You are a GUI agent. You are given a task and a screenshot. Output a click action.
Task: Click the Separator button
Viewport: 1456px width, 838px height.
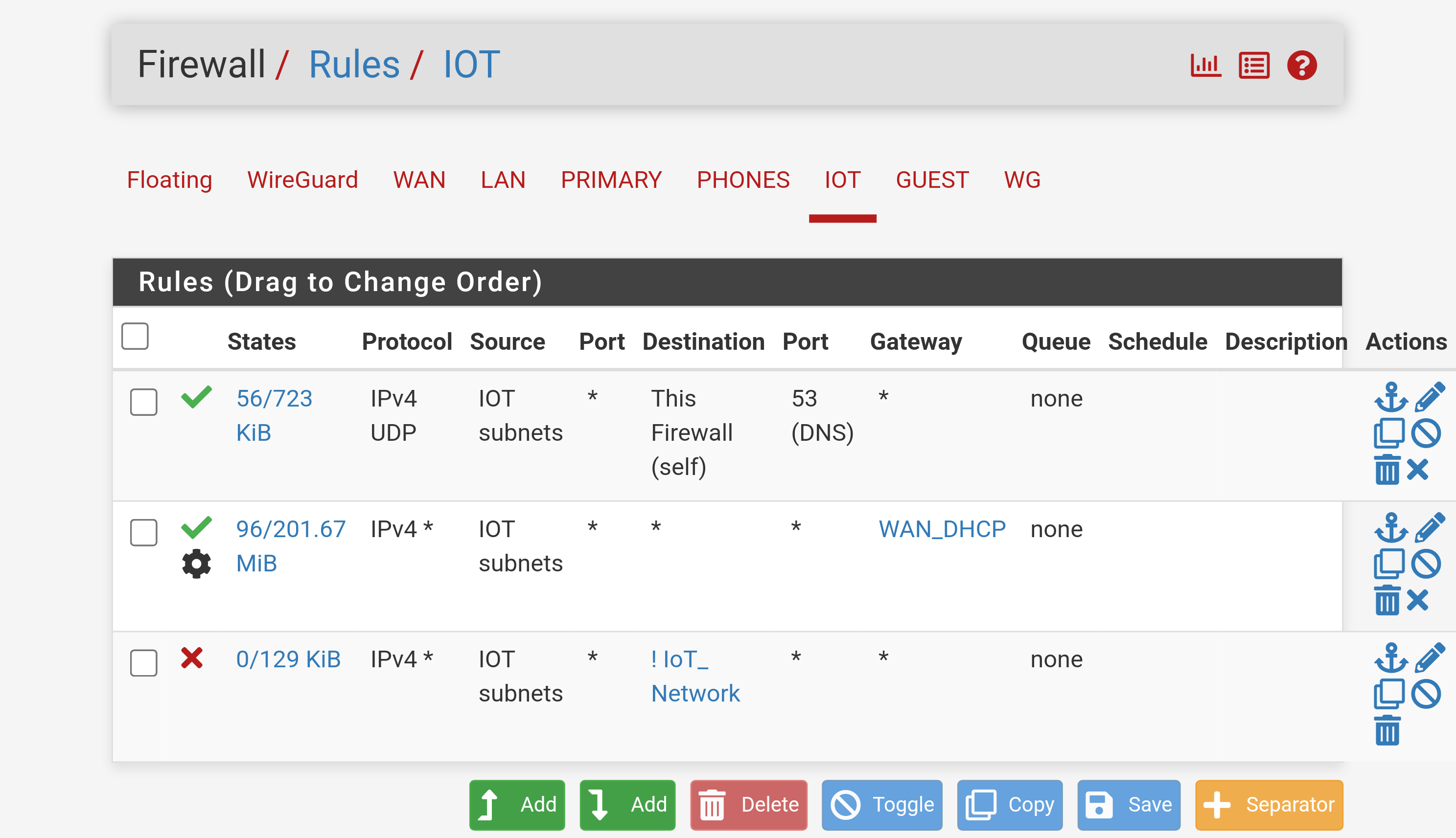[x=1269, y=805]
